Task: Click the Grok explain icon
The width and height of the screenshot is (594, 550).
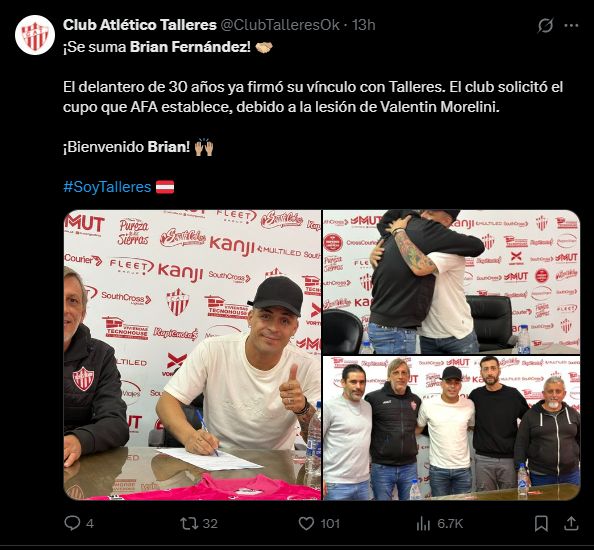Action: (x=545, y=25)
